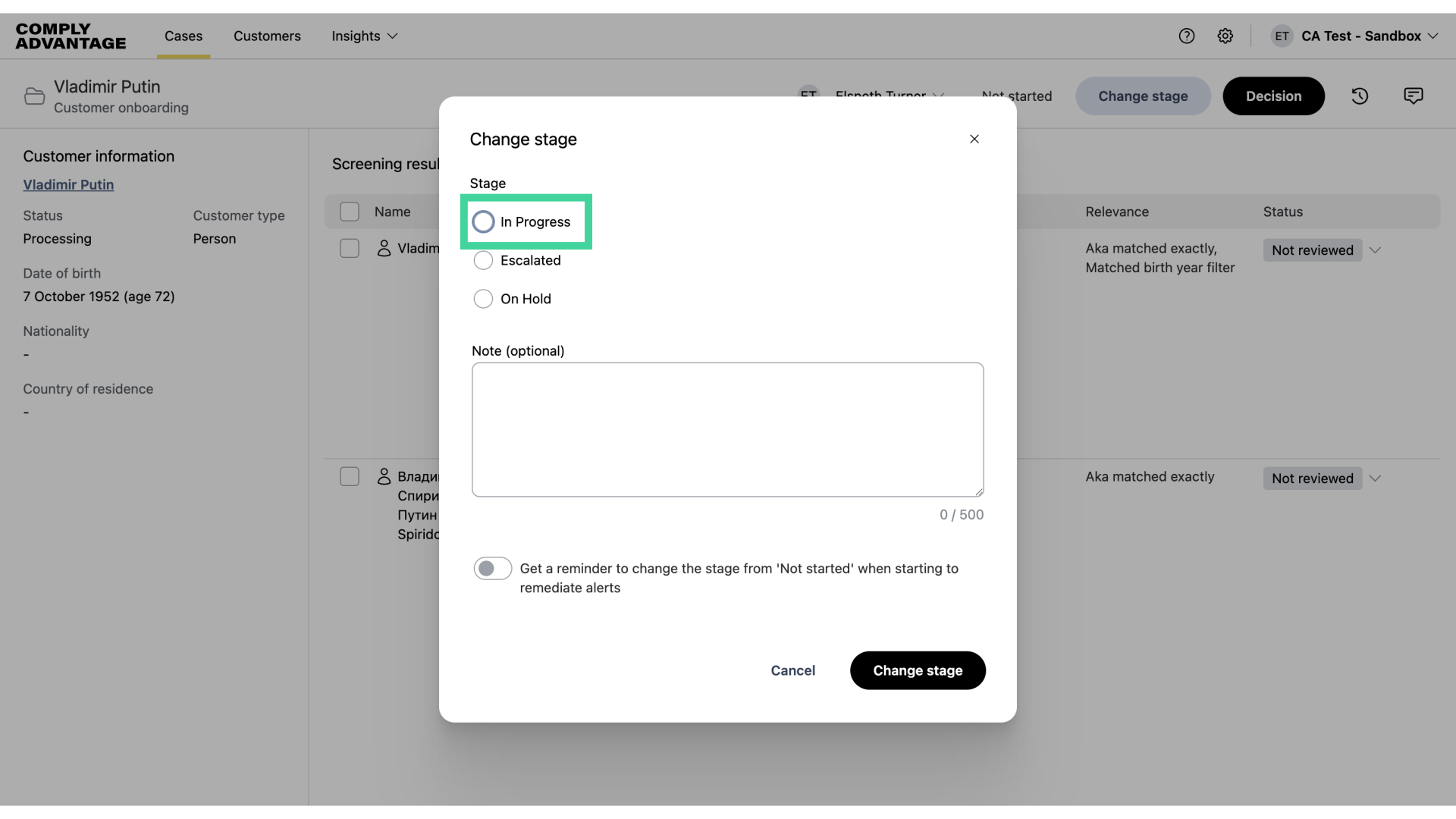Open the case comments icon
Viewport: 1456px width, 819px height.
pyautogui.click(x=1413, y=96)
